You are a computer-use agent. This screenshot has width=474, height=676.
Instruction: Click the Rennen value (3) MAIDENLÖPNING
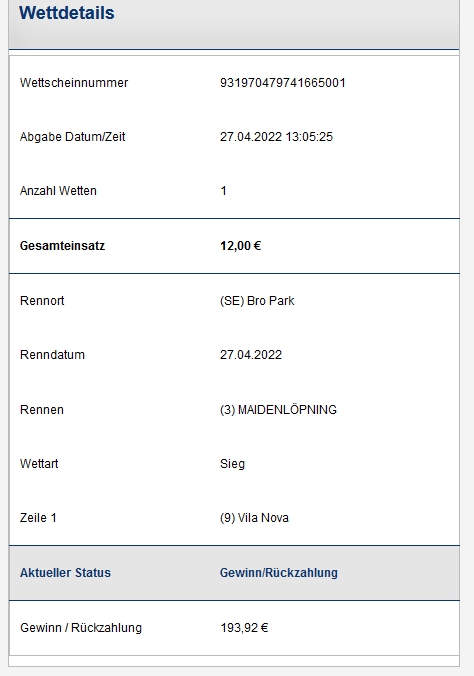tap(278, 410)
